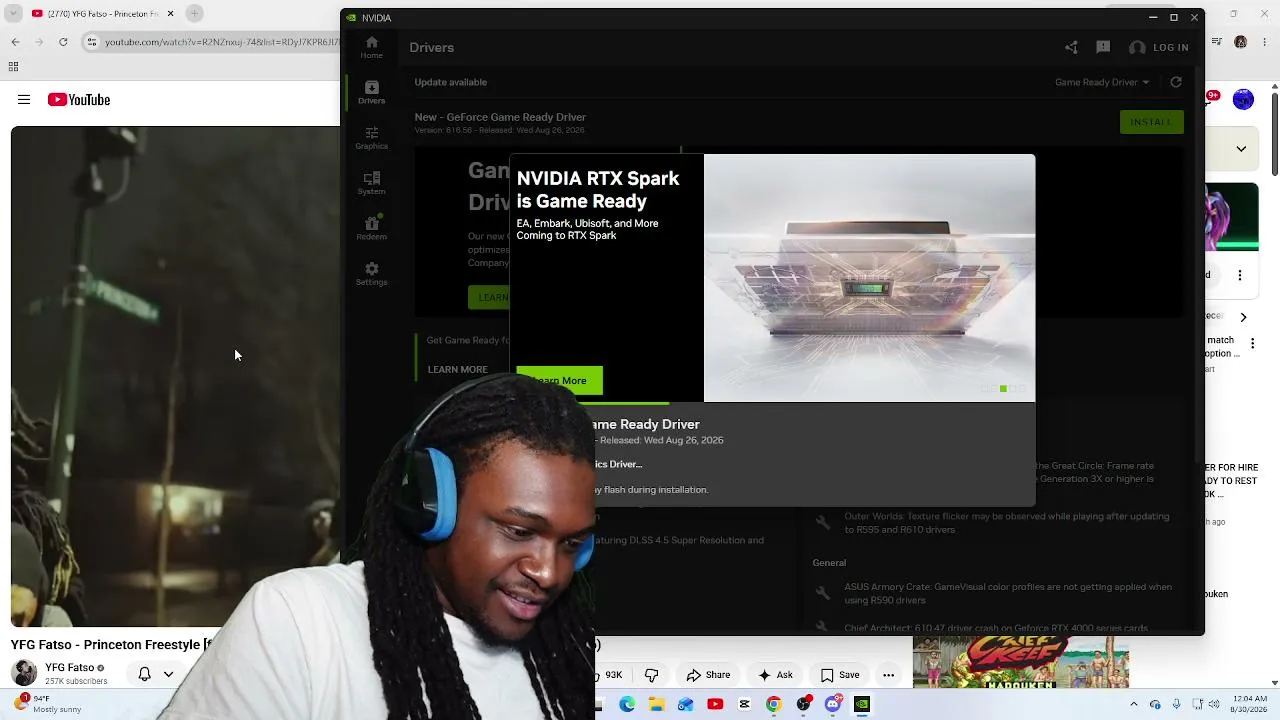Viewport: 1280px width, 720px height.
Task: Expand the notification options chevron
Action: point(168,674)
